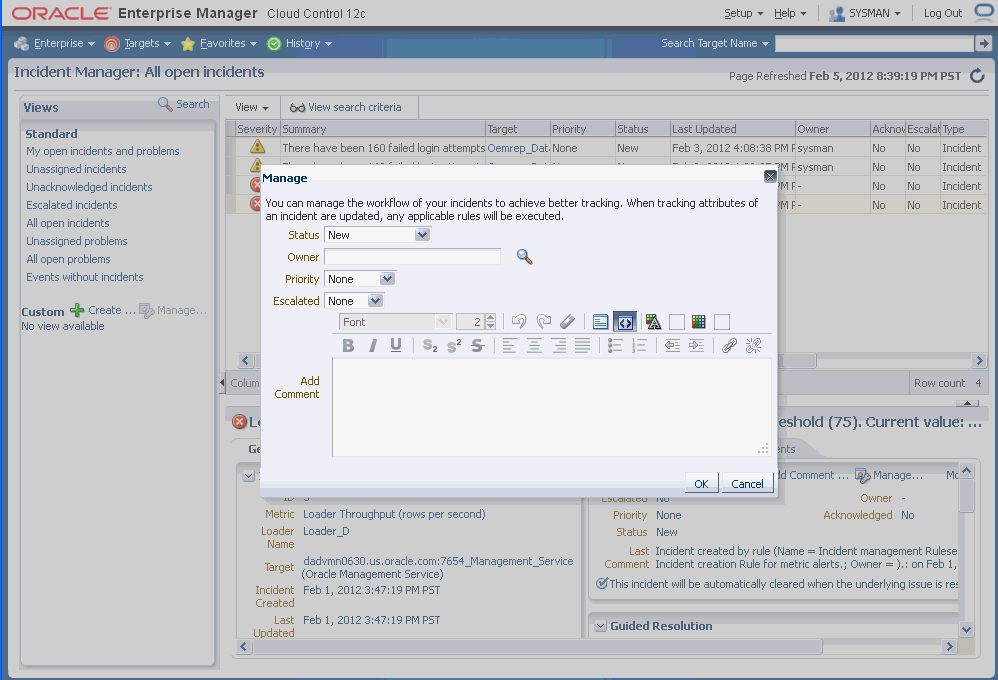
Task: Apply strikethrough formatting
Action: coord(477,345)
